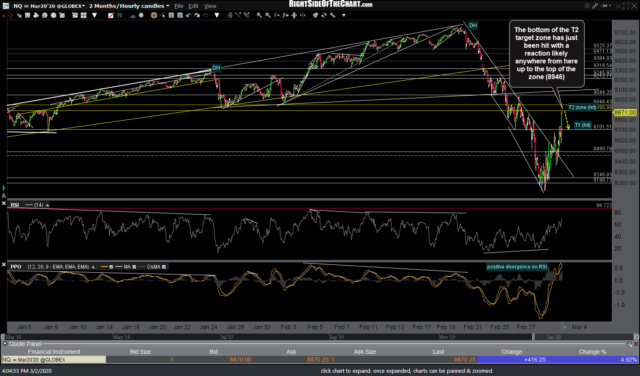Toggle the MA line checkbox
This screenshot has height=376, width=640.
pyautogui.click(x=134, y=267)
